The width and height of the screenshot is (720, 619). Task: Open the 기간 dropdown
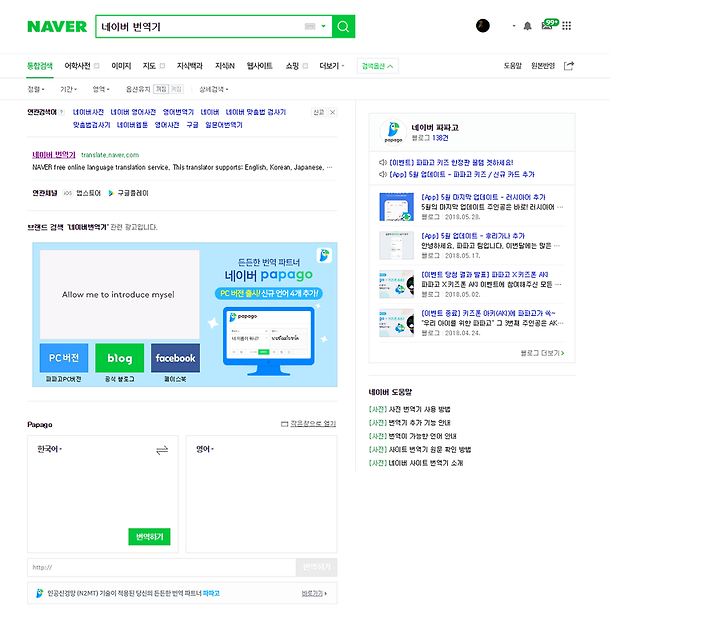(68, 89)
